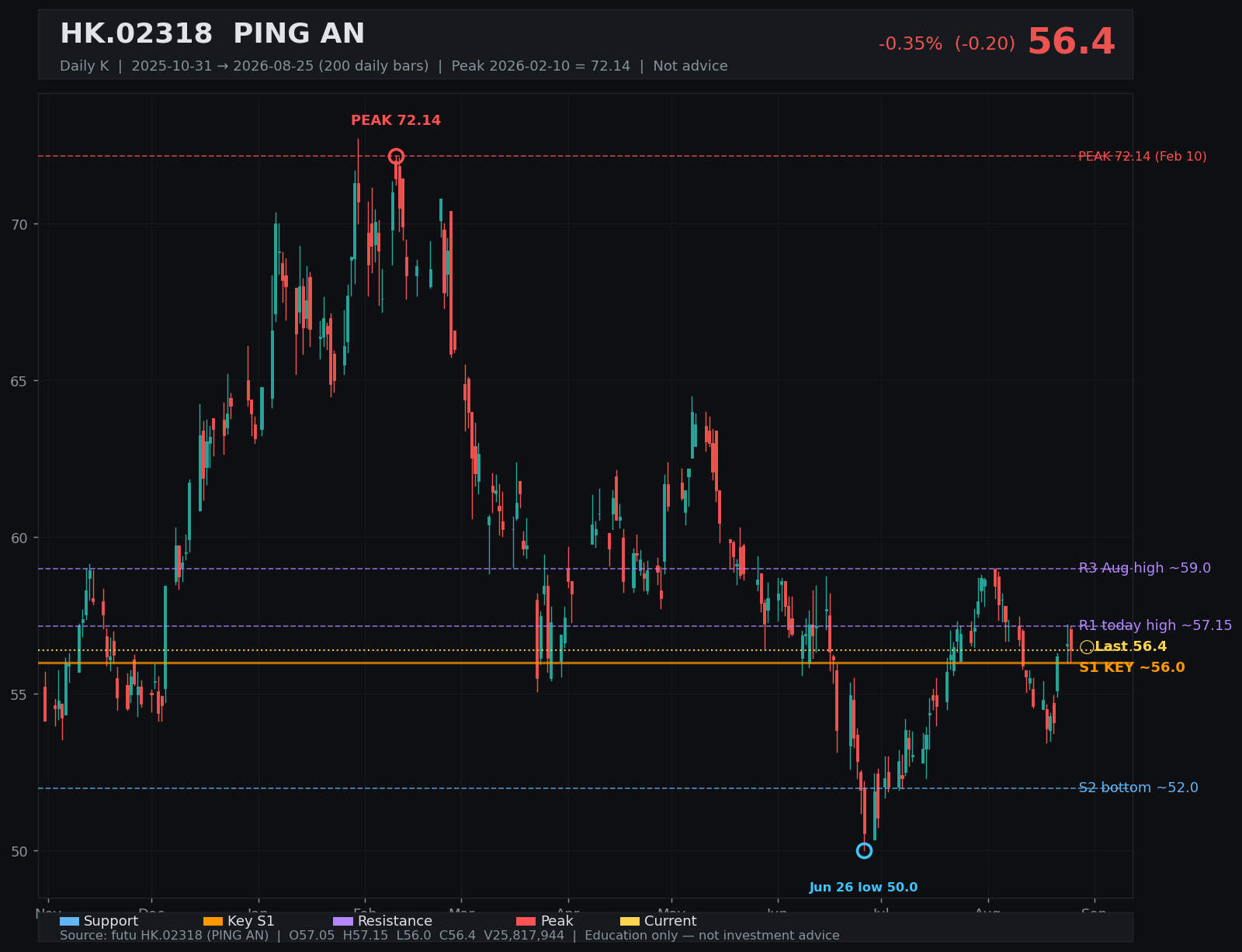Click the 'Support' legend label
Viewport: 1242px width, 952px height.
[x=111, y=921]
